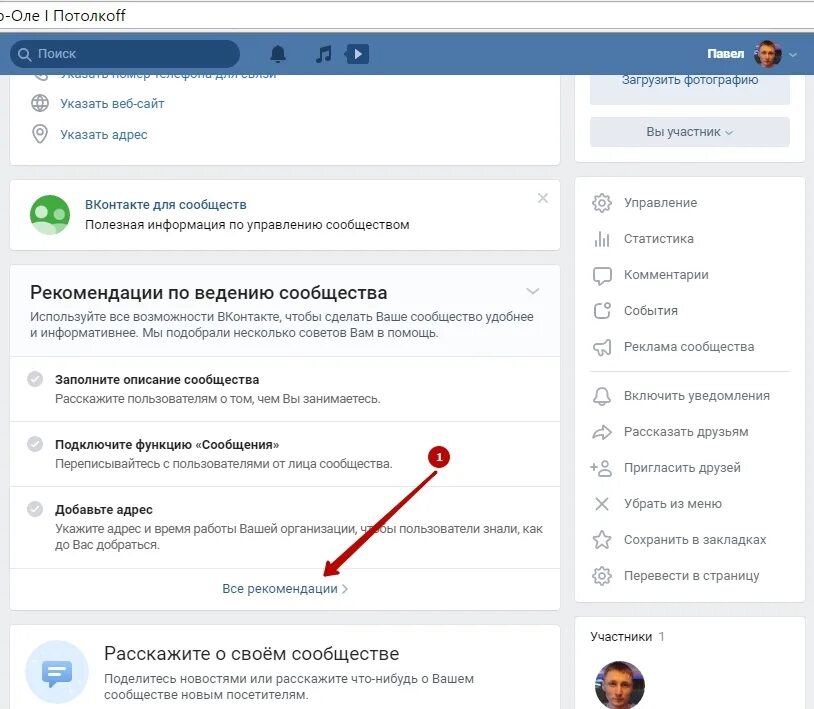Open the music section icon
This screenshot has width=814, height=709.
pyautogui.click(x=322, y=53)
